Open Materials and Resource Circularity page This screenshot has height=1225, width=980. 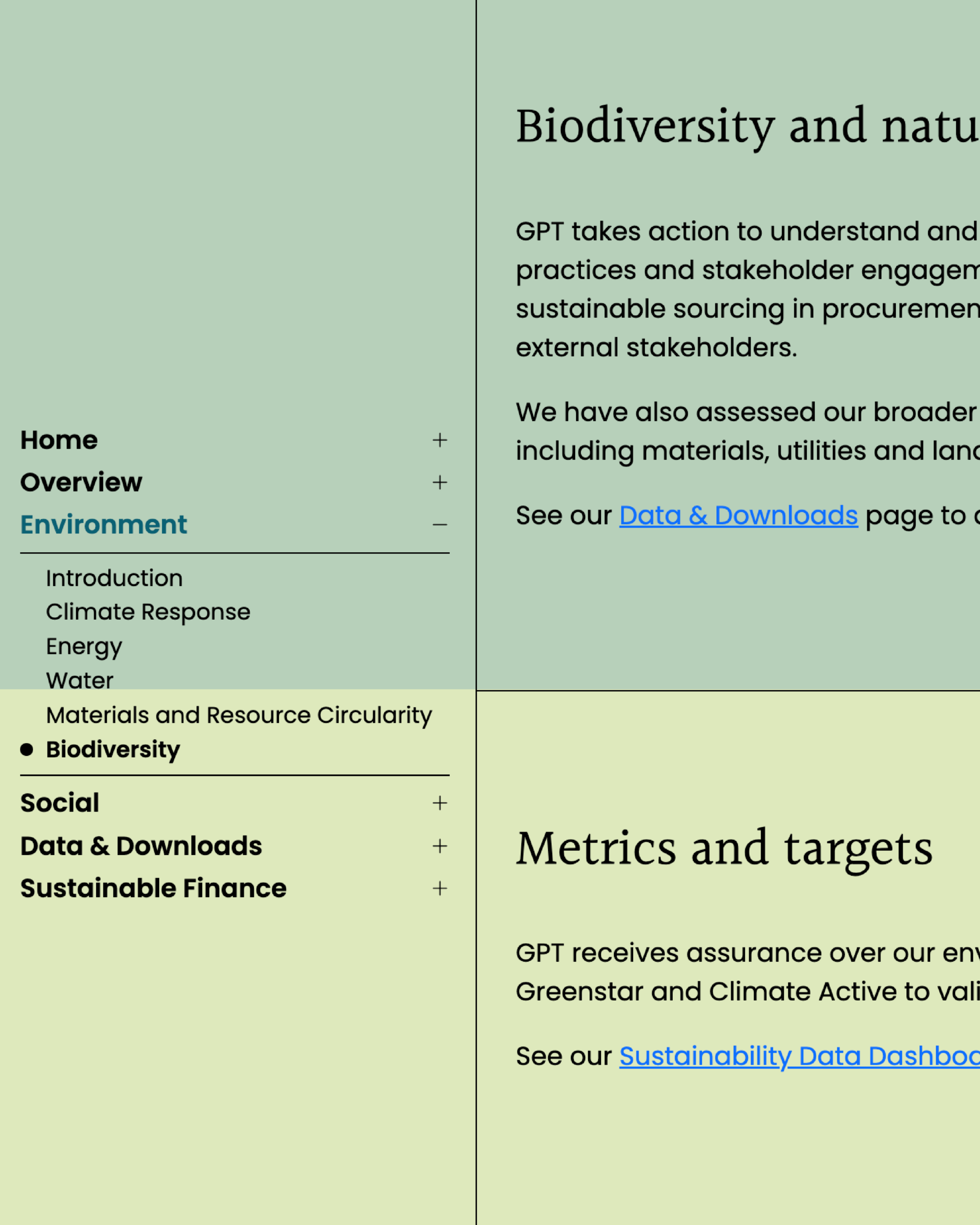pyautogui.click(x=239, y=715)
